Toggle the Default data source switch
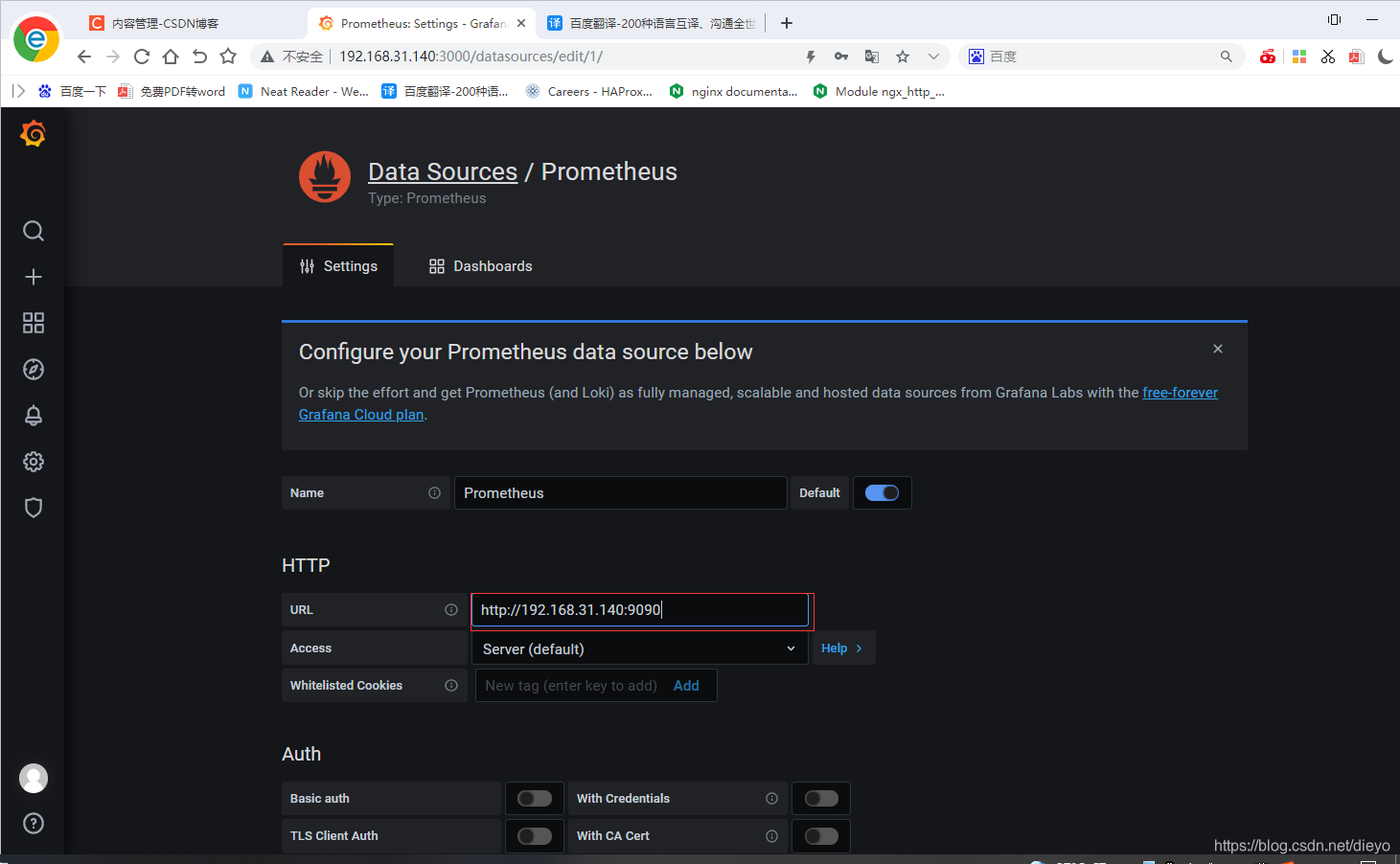Image resolution: width=1400 pixels, height=864 pixels. (x=882, y=492)
